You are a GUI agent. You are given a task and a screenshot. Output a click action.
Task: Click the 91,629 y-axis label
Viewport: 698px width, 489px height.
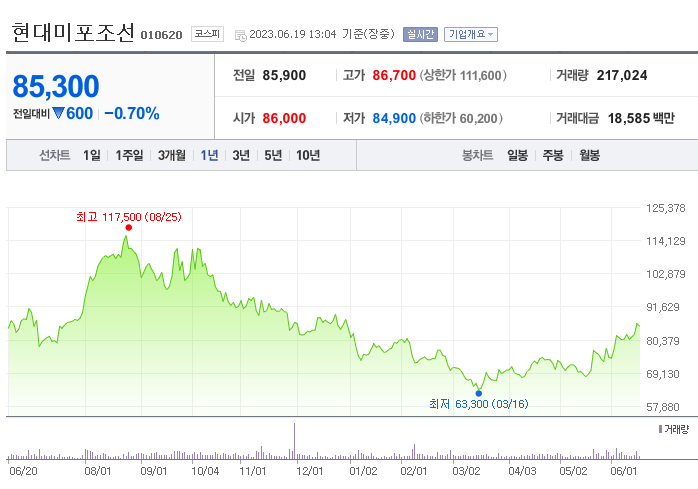pyautogui.click(x=663, y=307)
